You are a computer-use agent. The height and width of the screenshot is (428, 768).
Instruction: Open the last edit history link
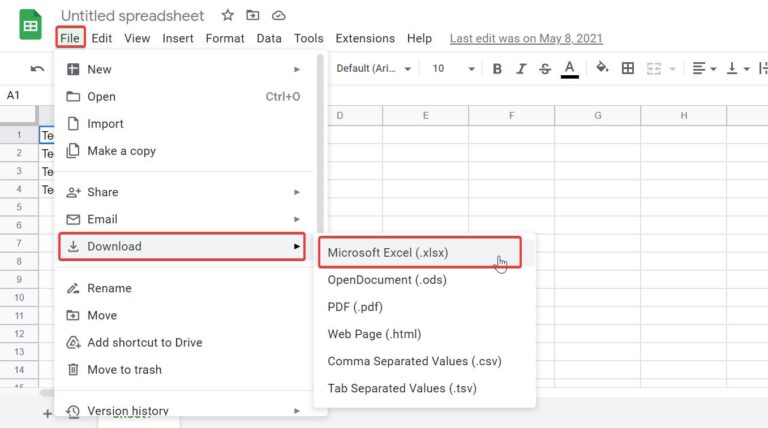[x=526, y=38]
